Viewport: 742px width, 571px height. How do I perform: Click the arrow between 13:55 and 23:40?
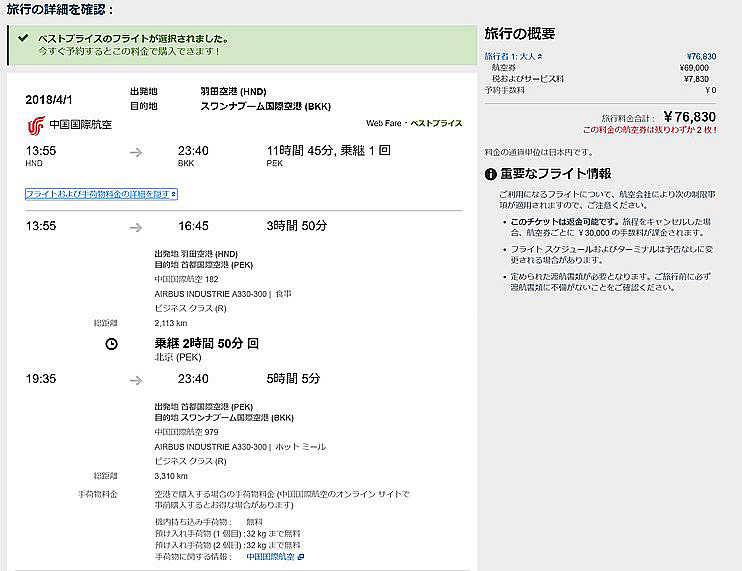[x=136, y=152]
